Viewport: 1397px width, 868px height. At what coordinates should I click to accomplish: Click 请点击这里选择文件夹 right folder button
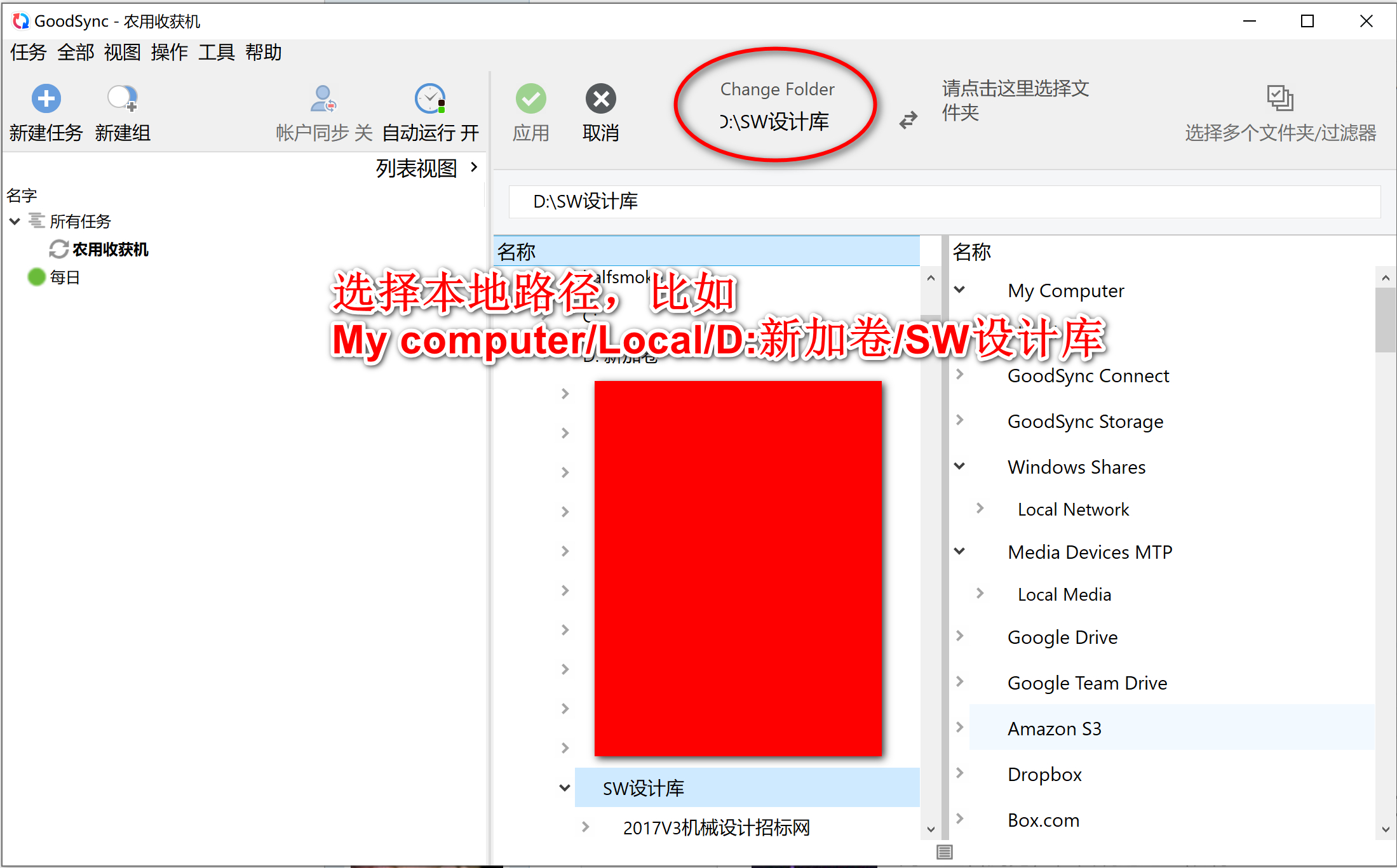(1015, 100)
